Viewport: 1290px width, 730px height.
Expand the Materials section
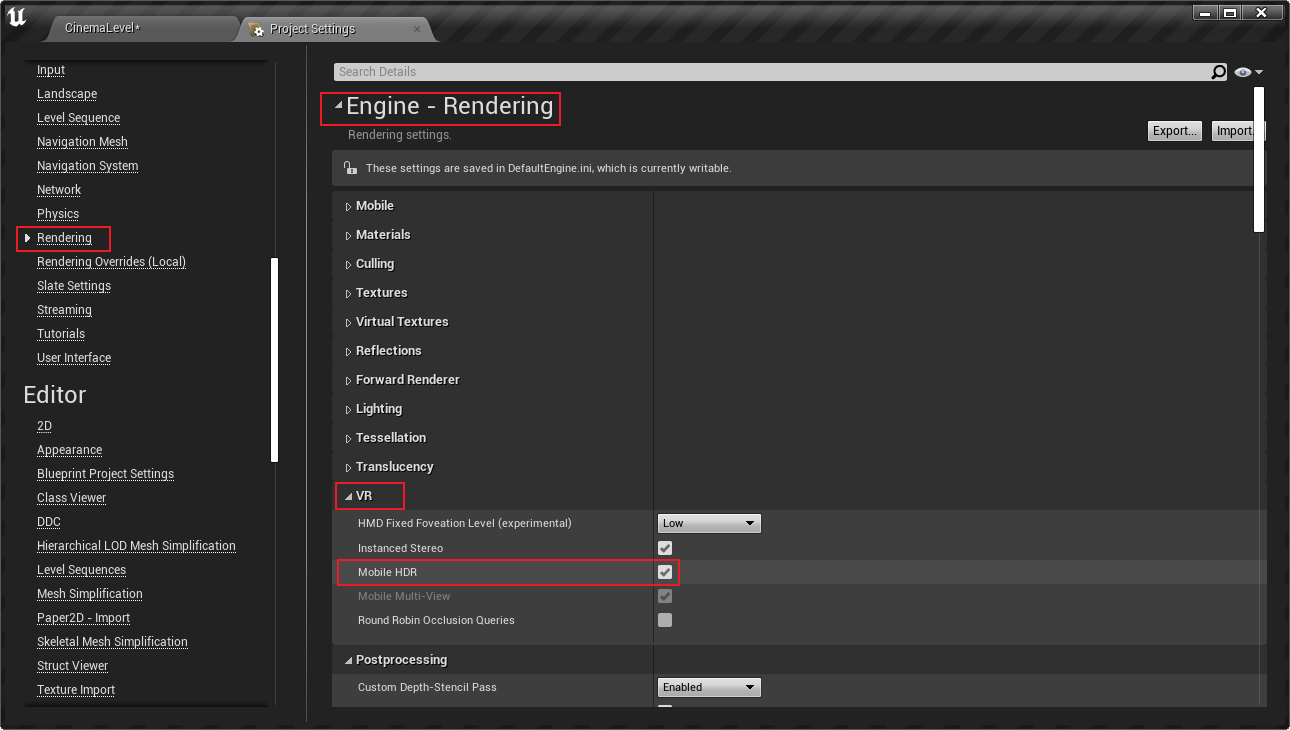(x=349, y=235)
